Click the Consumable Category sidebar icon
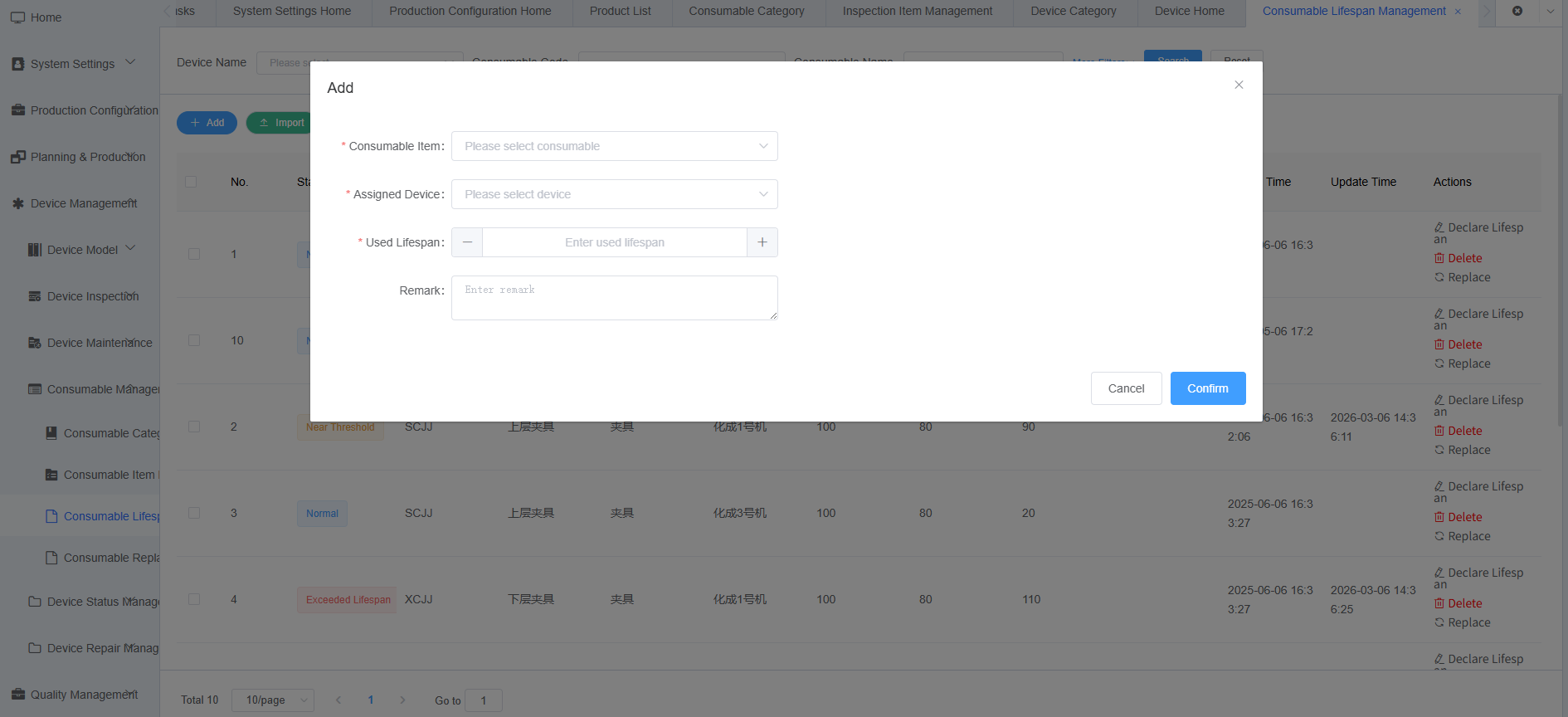Image resolution: width=1568 pixels, height=717 pixels. [x=51, y=433]
